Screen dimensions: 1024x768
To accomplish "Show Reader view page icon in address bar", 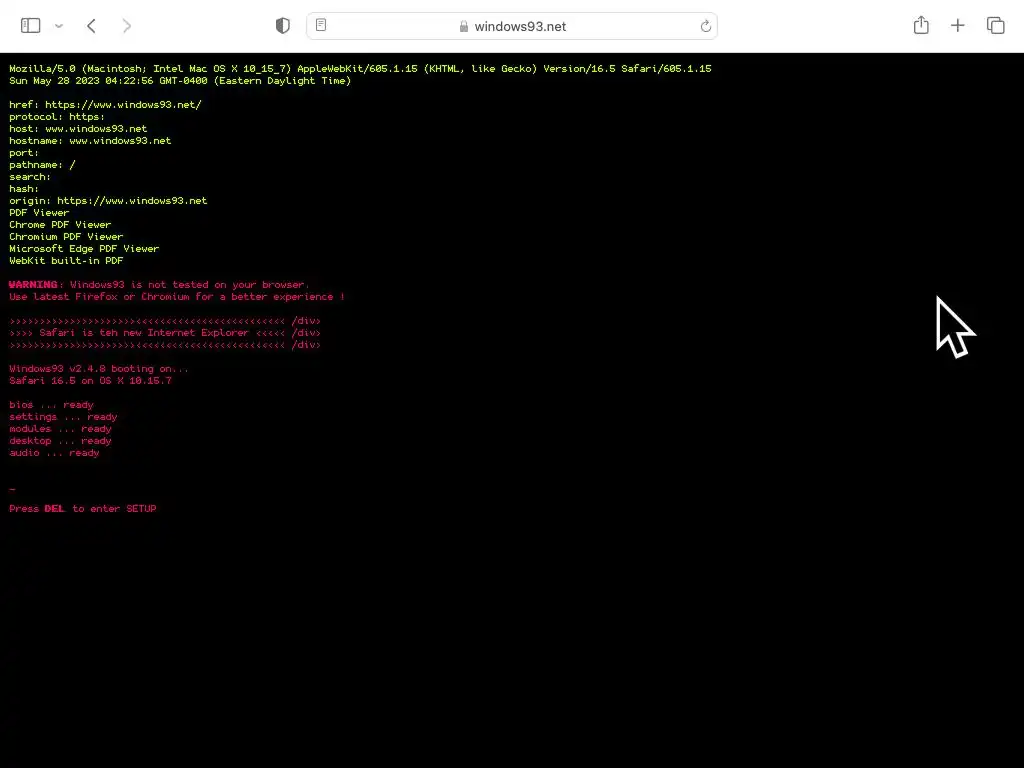I will [321, 25].
